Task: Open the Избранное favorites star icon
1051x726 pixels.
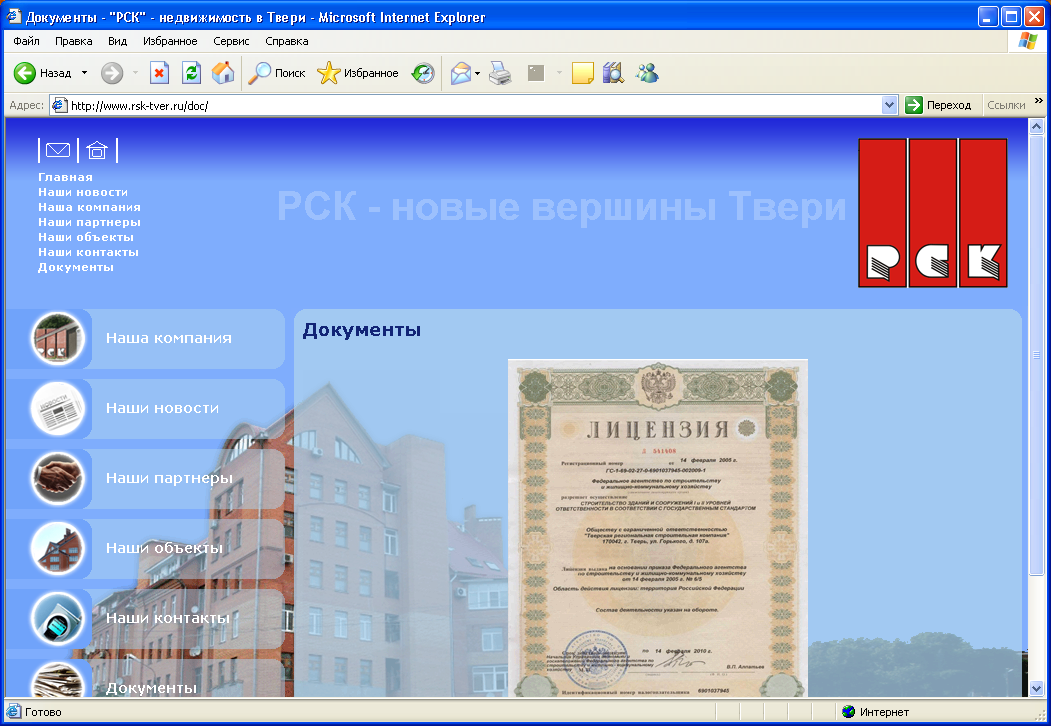Action: coord(327,72)
